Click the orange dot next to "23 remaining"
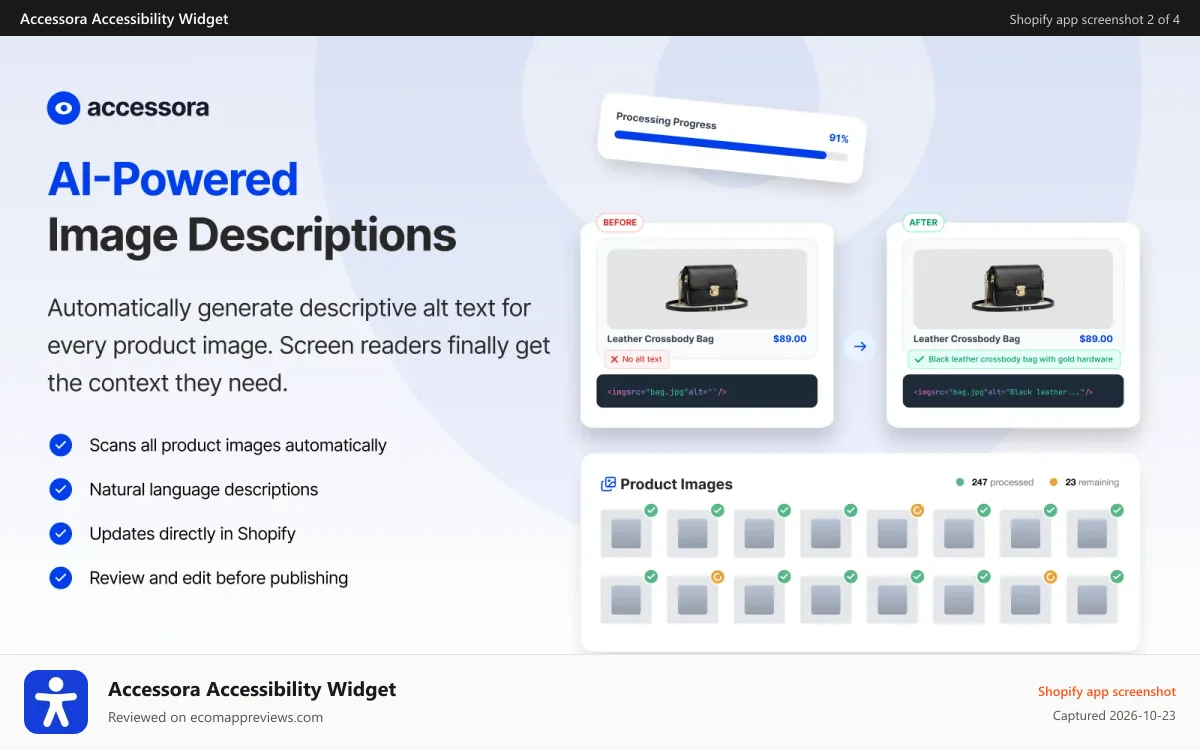Viewport: 1200px width, 750px height. [1053, 482]
